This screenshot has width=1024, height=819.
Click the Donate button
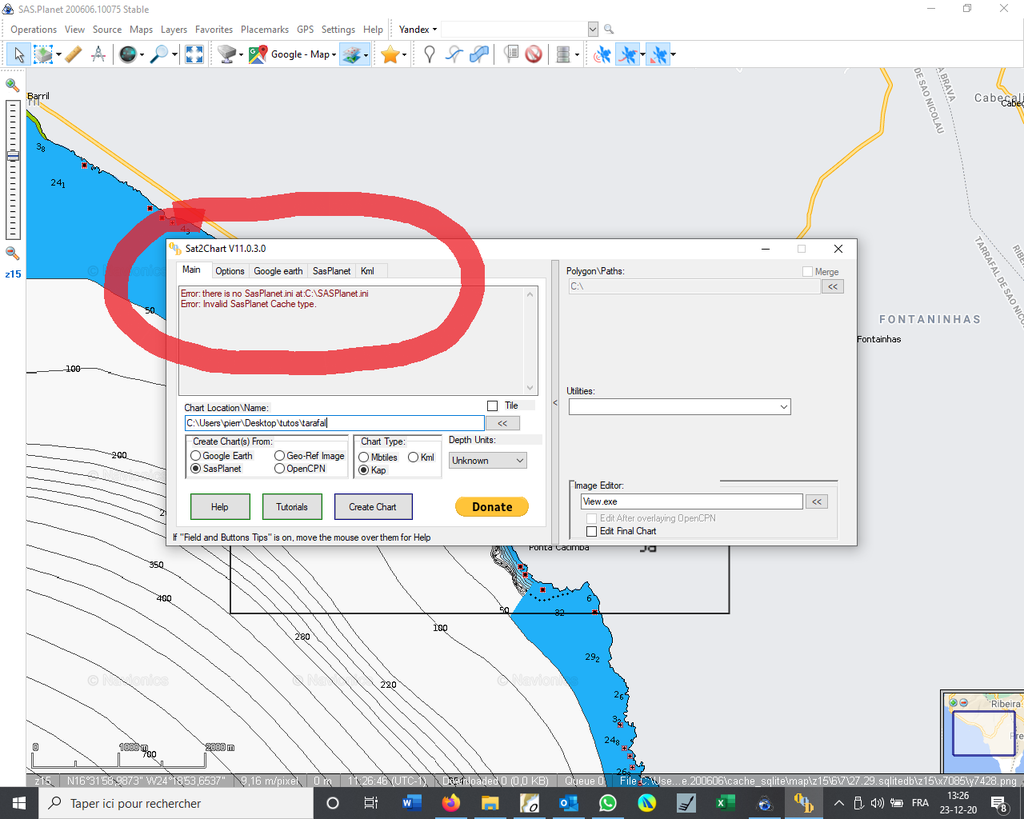point(492,507)
